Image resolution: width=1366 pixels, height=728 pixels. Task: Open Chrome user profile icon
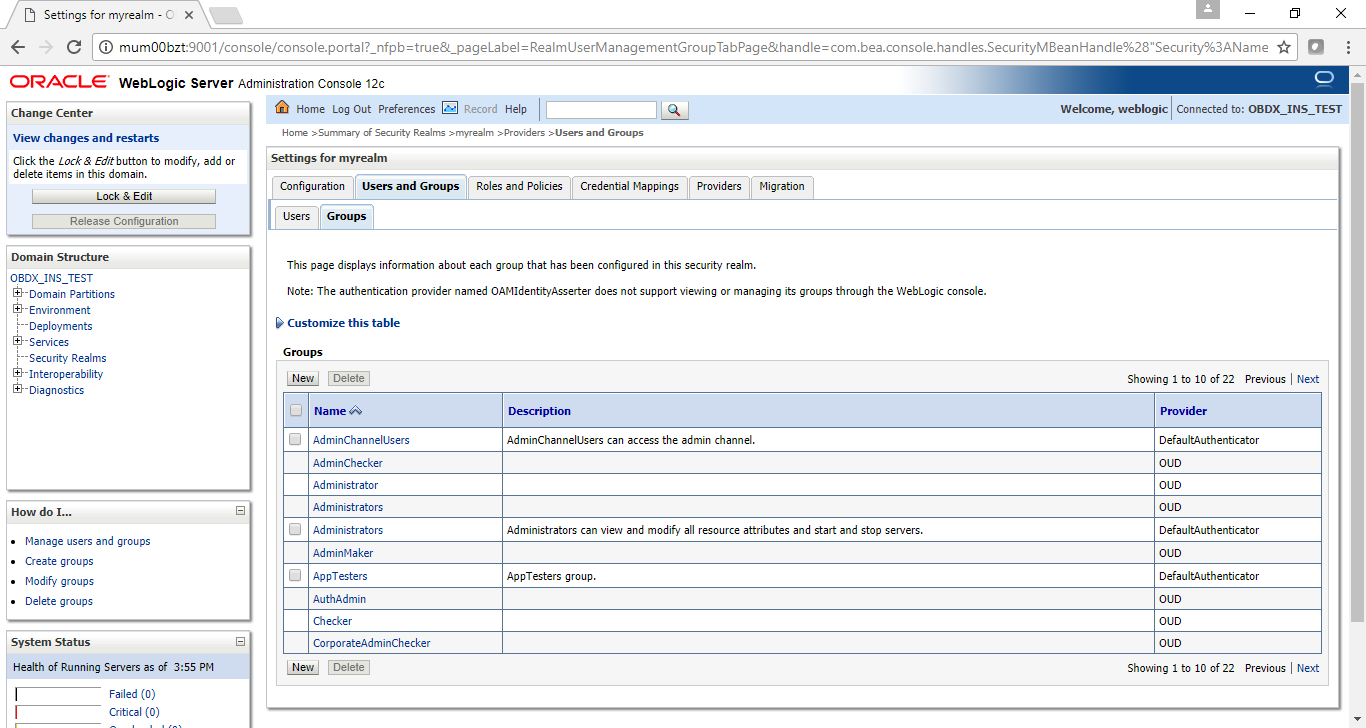pos(1209,9)
